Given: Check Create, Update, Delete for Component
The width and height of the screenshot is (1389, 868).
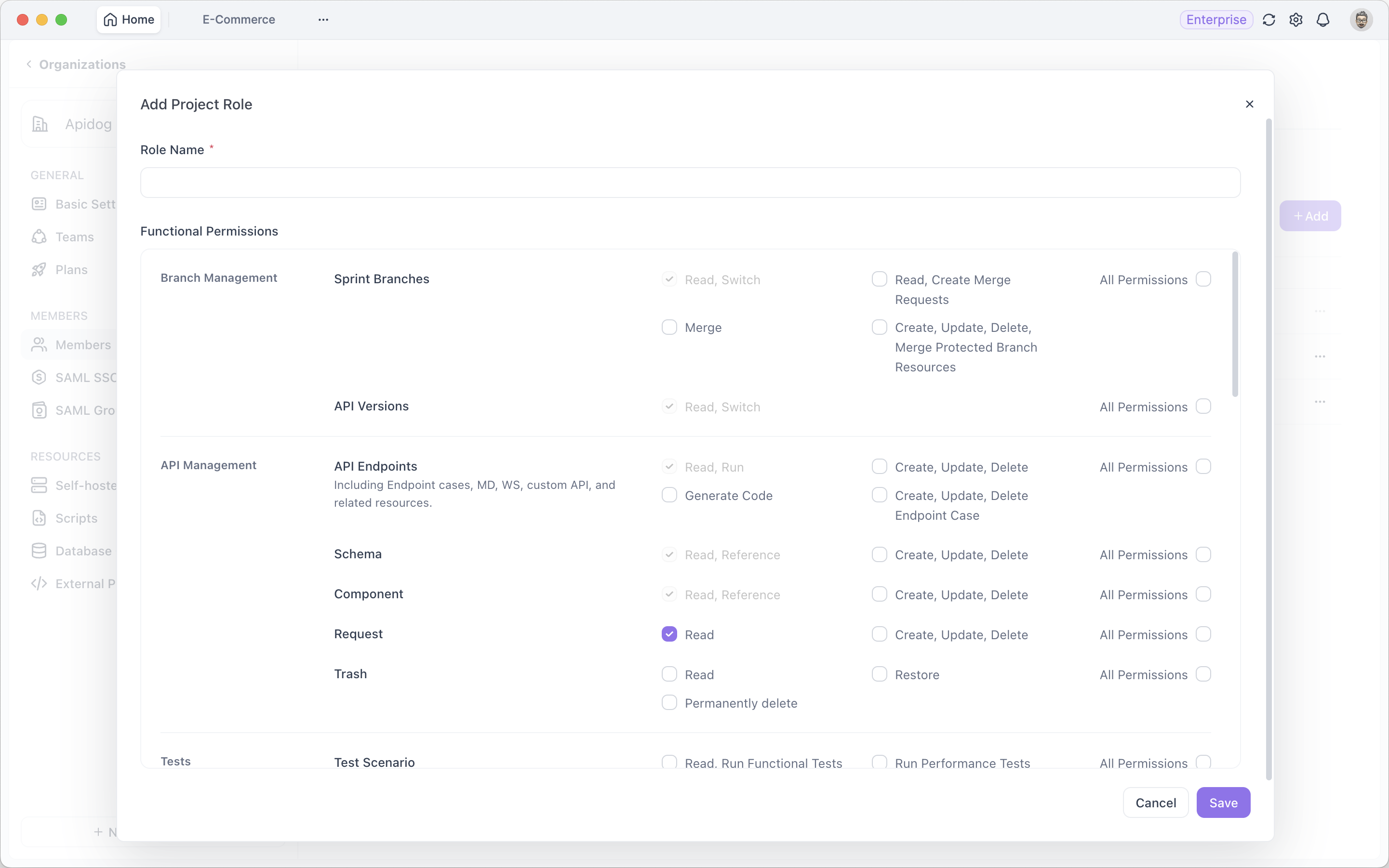Looking at the screenshot, I should pos(879,594).
